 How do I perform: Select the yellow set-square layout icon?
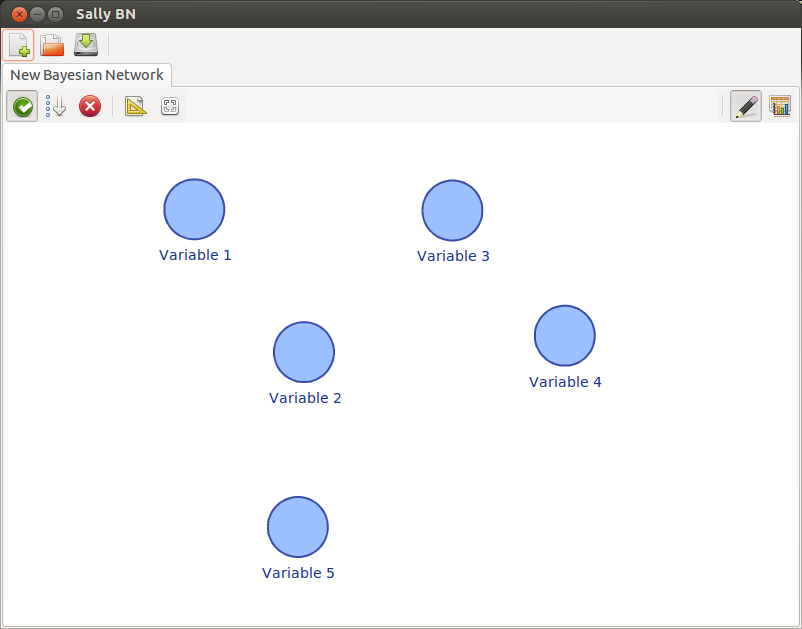pyautogui.click(x=136, y=106)
